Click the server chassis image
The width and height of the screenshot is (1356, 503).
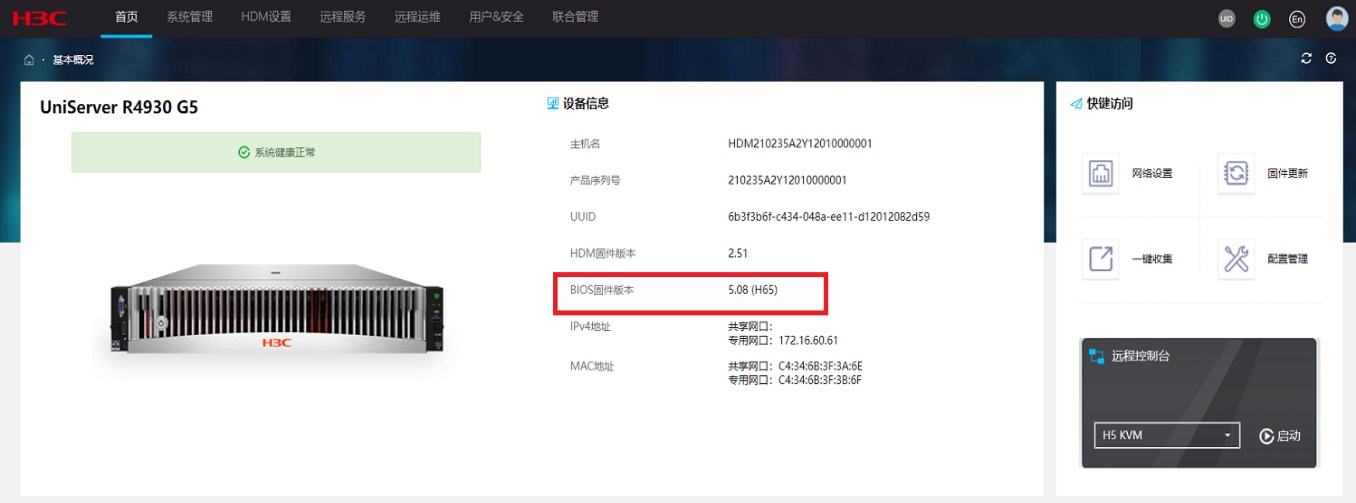coord(275,311)
